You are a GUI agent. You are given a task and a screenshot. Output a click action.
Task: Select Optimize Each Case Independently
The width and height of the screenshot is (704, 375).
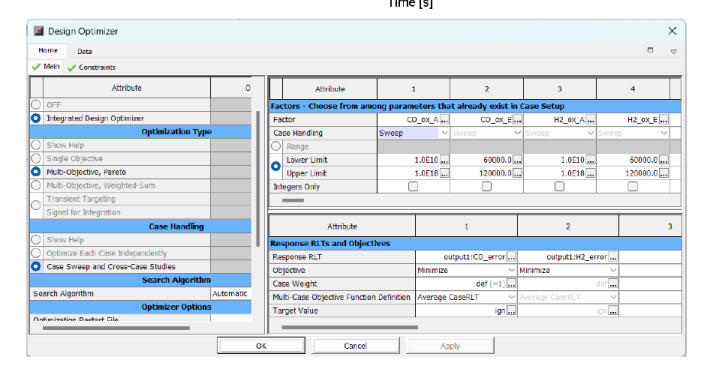(x=36, y=253)
